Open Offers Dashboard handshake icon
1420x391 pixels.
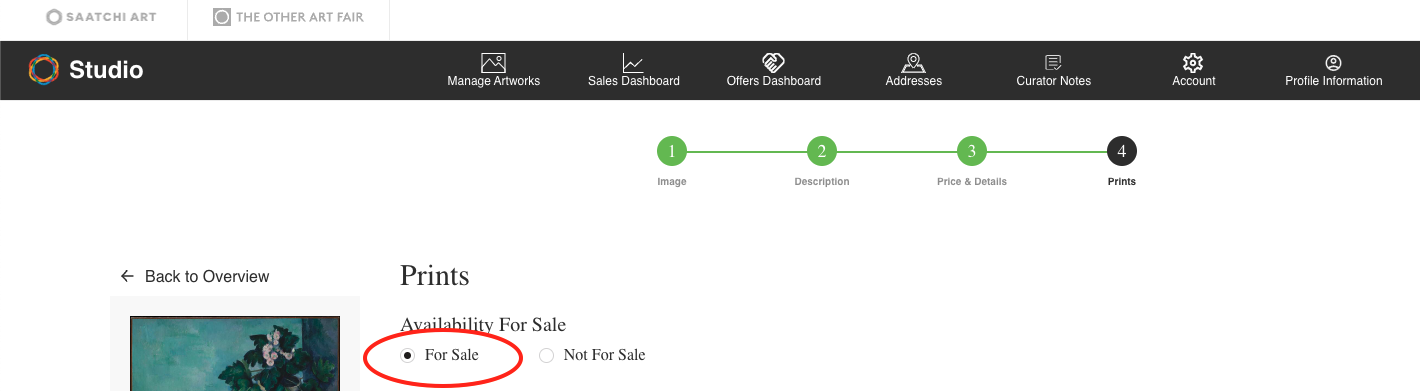773,62
